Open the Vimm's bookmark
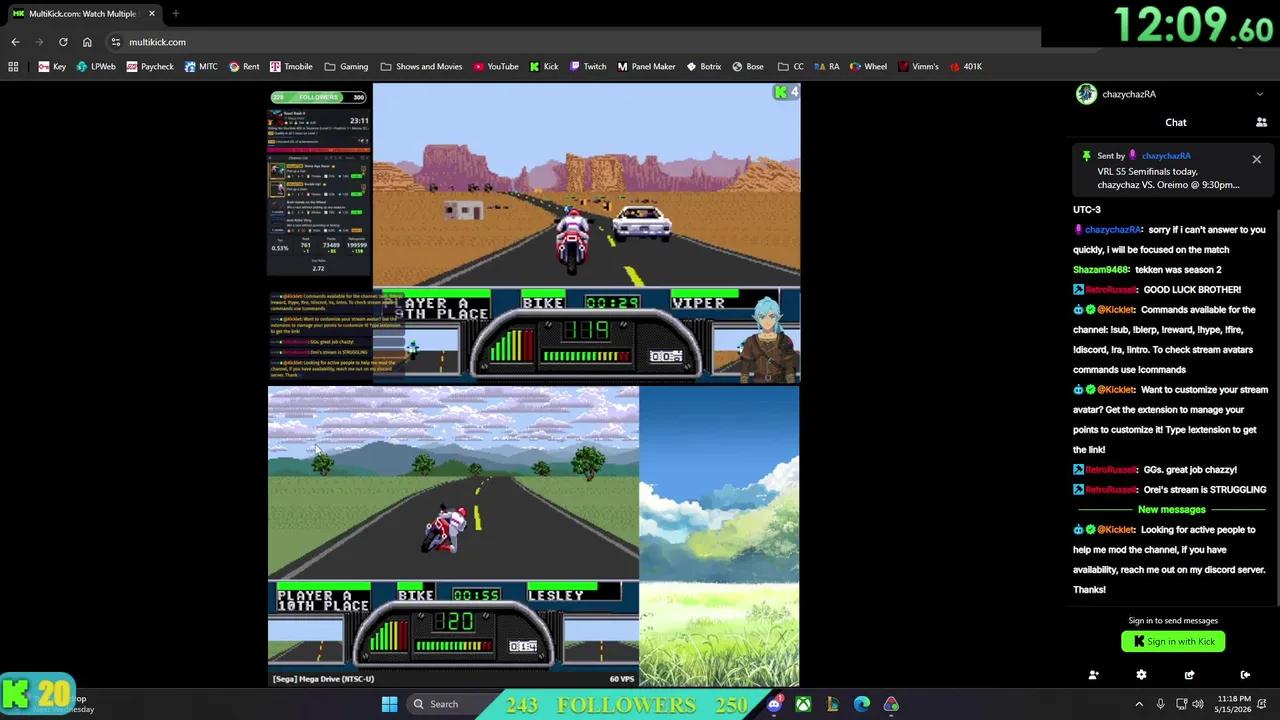The height and width of the screenshot is (720, 1280). pos(918,67)
